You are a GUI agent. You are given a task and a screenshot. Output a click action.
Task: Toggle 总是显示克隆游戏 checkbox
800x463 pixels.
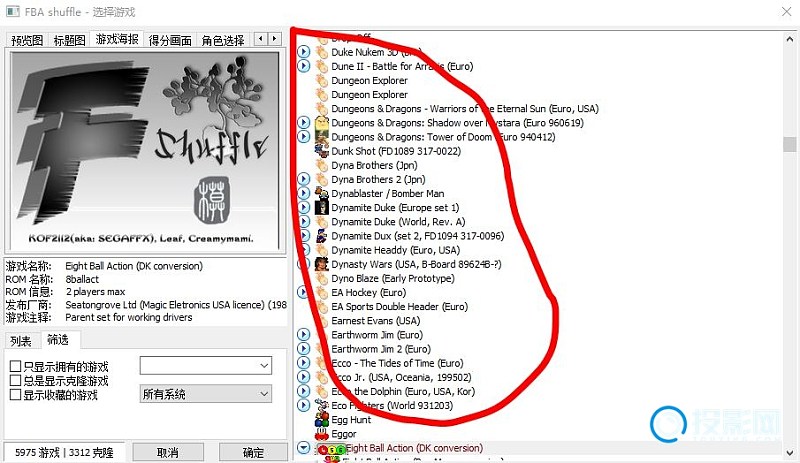click(x=15, y=380)
